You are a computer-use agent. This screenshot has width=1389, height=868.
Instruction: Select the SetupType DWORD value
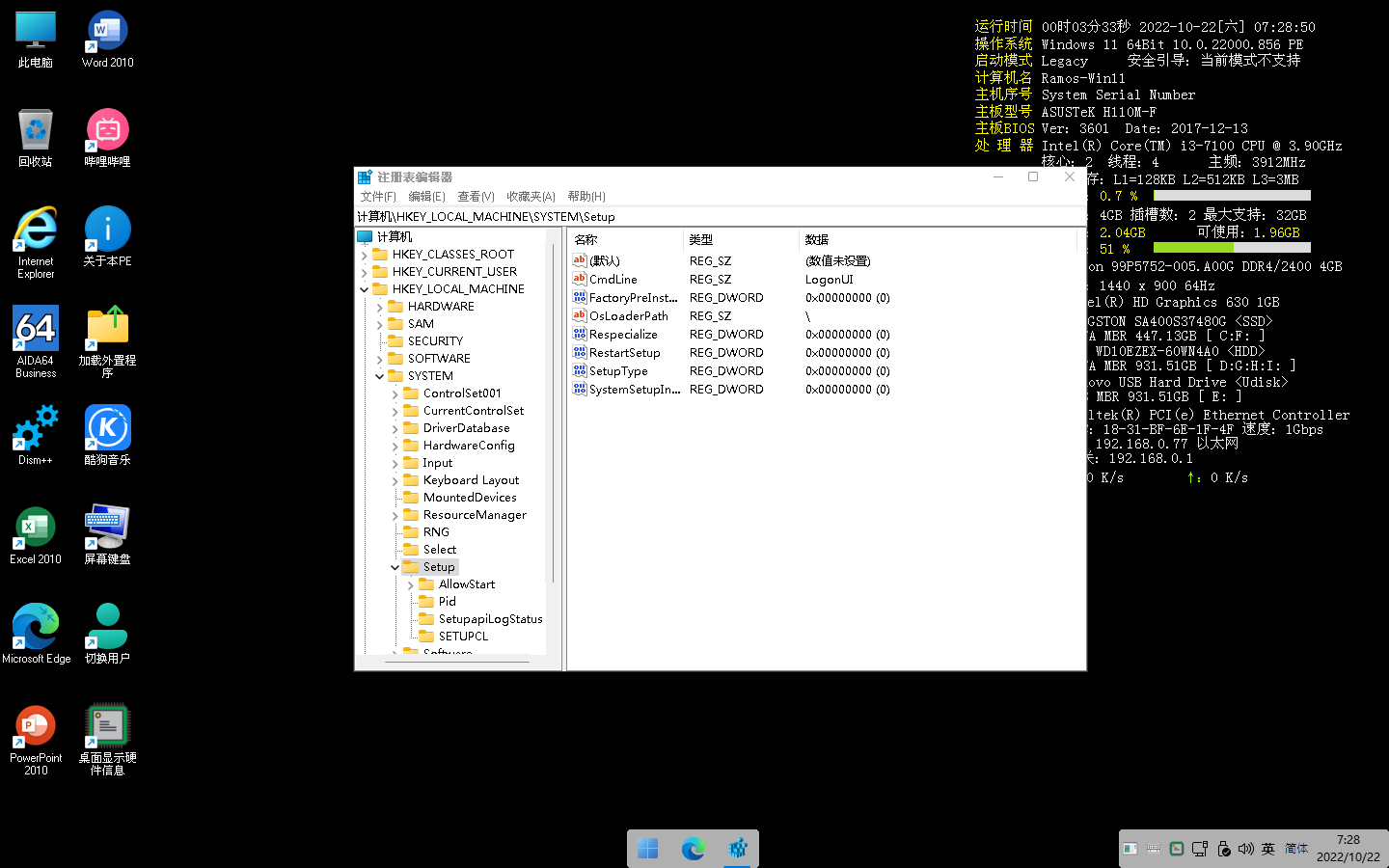coord(618,371)
